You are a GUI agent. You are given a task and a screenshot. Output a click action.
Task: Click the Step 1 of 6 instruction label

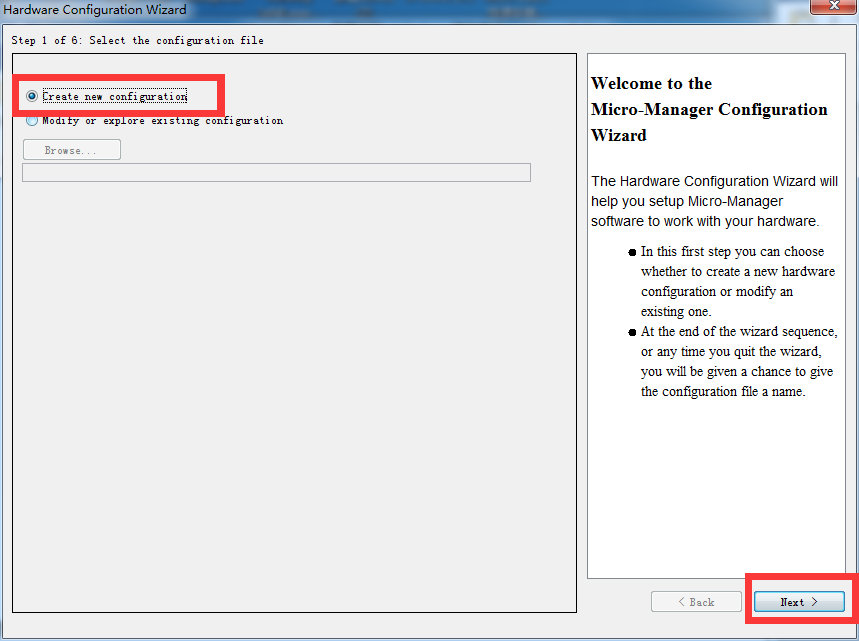(138, 40)
